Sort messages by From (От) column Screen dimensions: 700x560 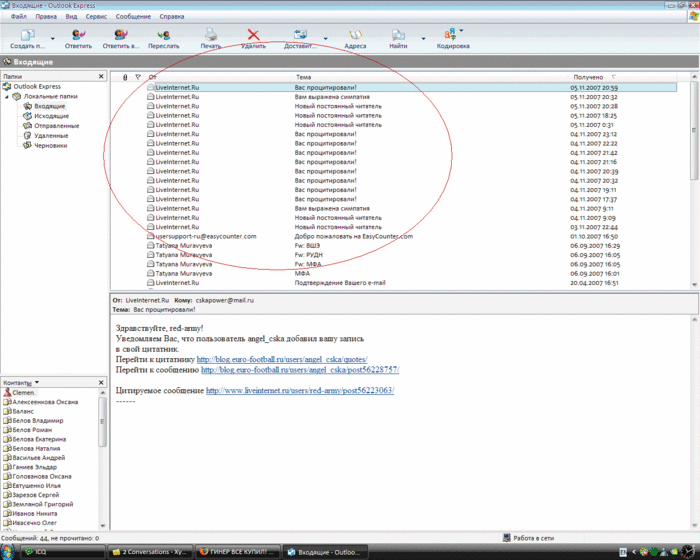(x=153, y=77)
